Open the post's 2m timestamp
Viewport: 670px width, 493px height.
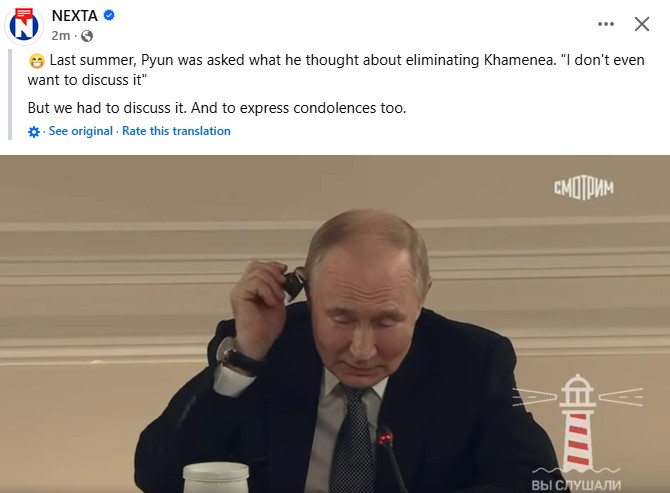point(60,36)
